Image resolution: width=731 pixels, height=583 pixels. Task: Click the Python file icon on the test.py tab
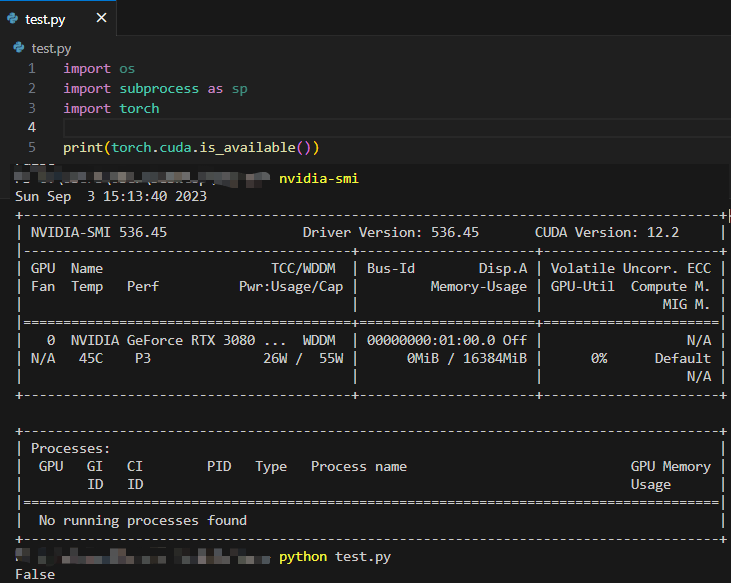12,18
